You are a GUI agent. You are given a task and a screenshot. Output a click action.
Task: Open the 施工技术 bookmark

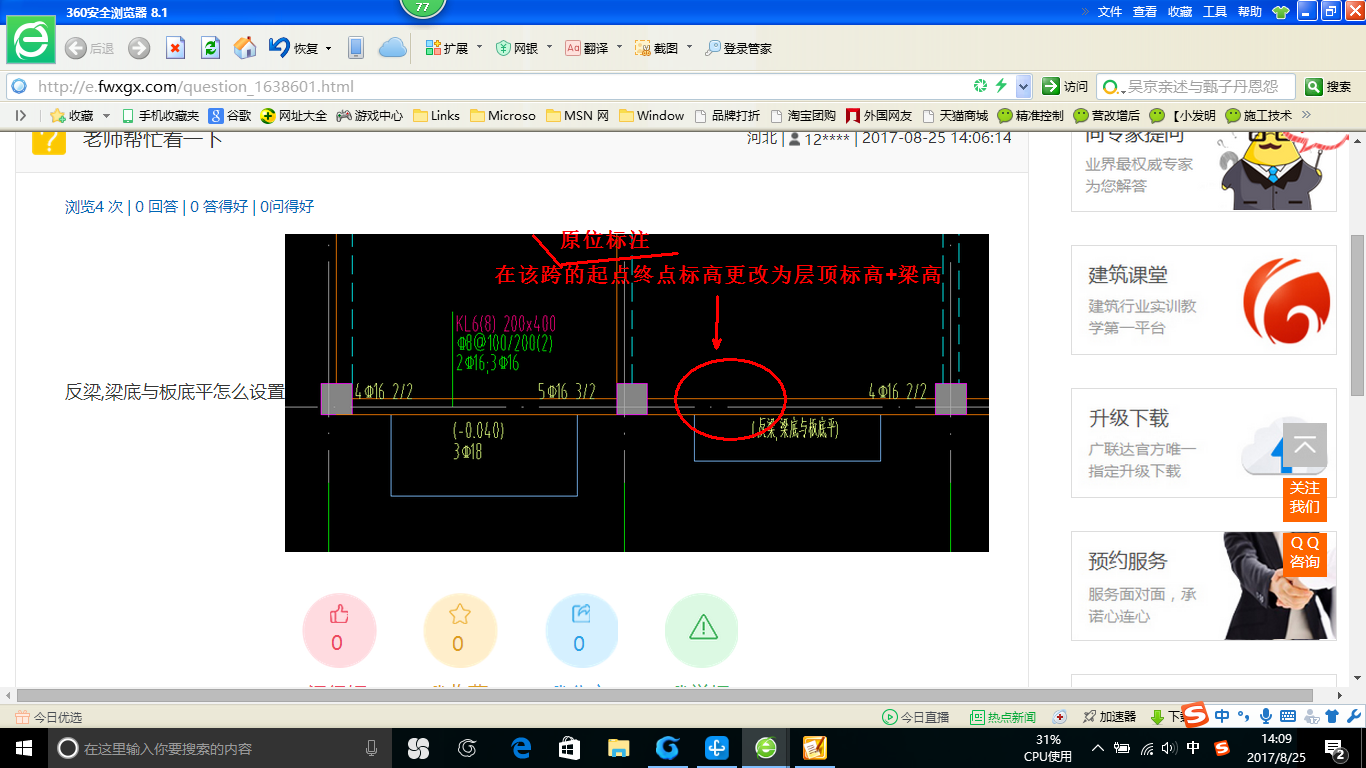[1259, 116]
